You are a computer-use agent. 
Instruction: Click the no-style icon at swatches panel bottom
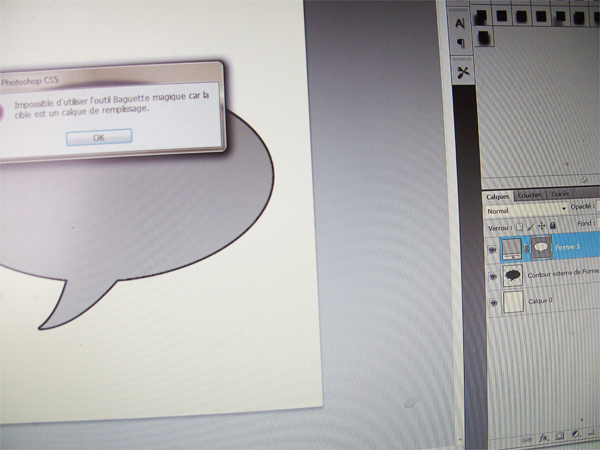584,179
